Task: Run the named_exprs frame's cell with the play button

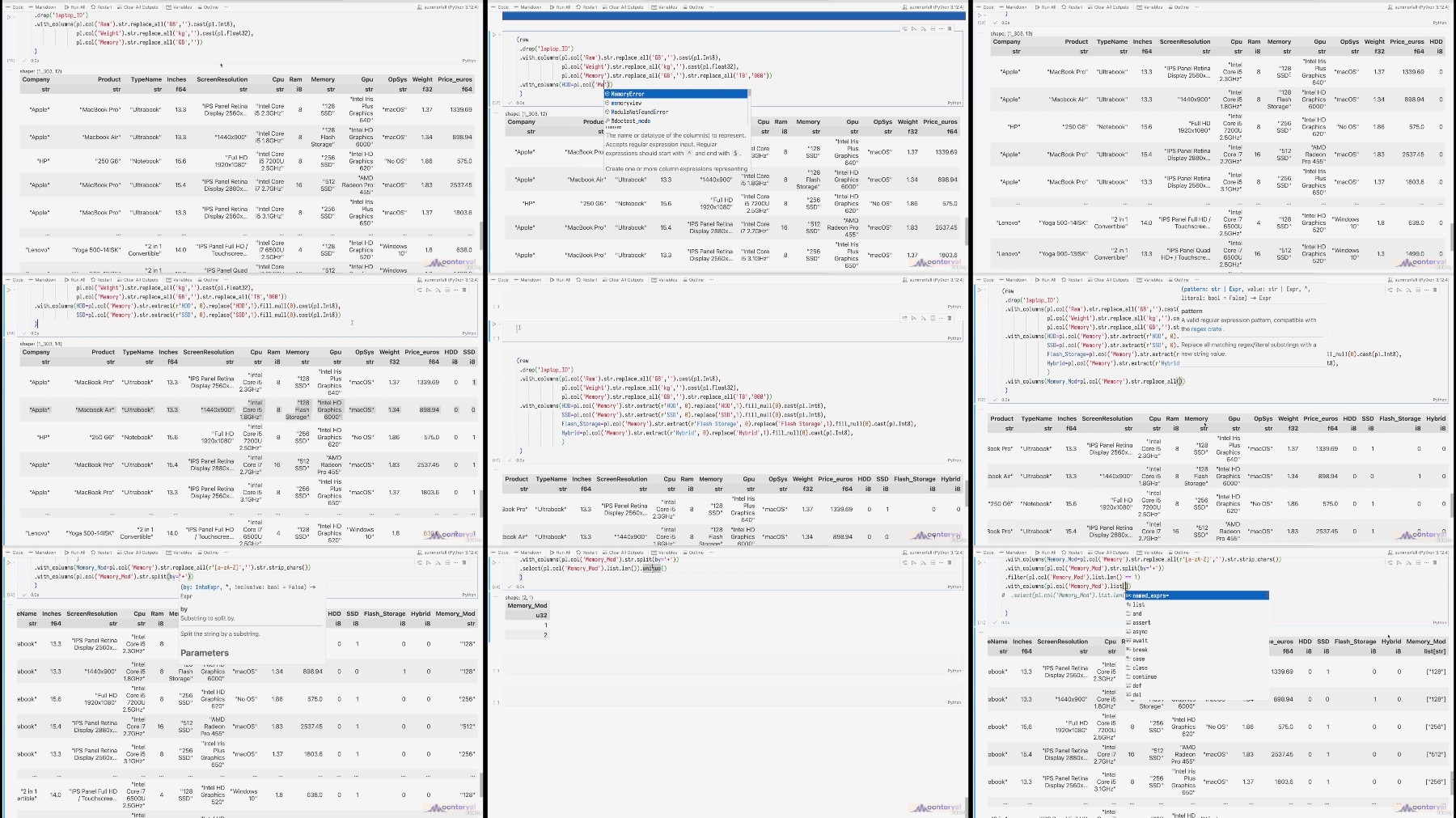Action: click(980, 561)
